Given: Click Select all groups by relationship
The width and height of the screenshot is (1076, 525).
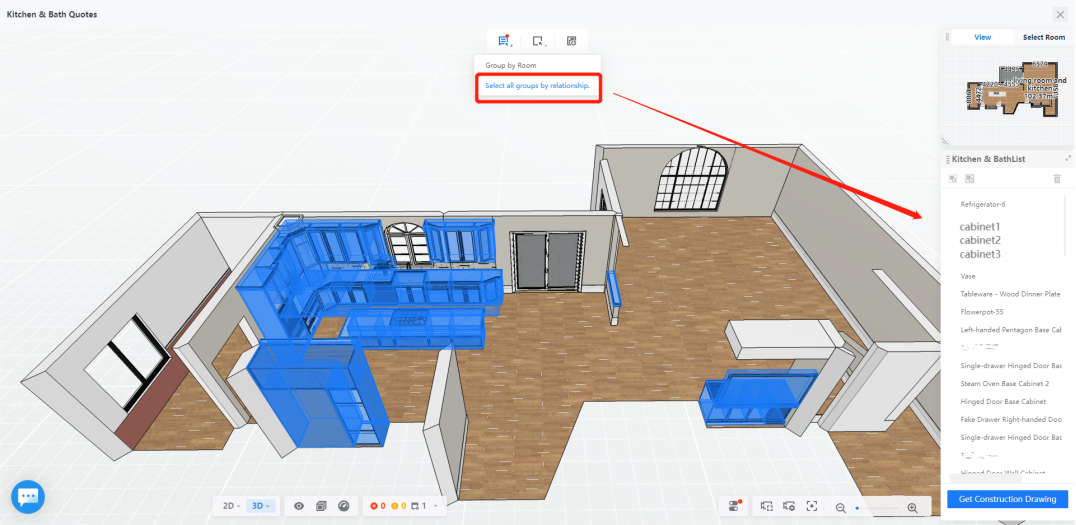Looking at the screenshot, I should pos(537,86).
